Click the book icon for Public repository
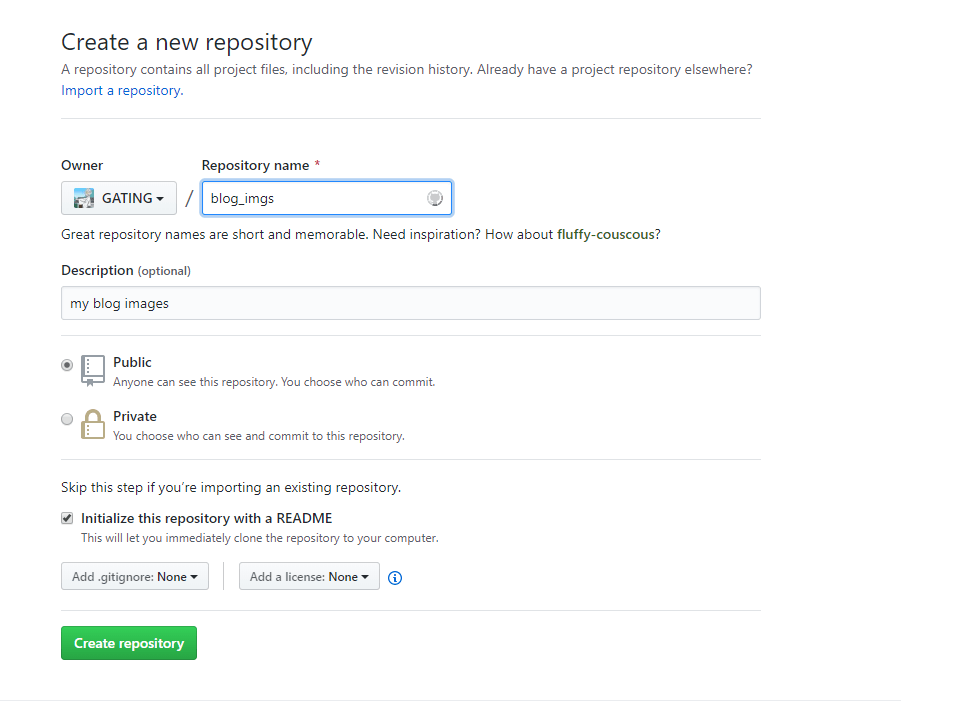 click(92, 370)
